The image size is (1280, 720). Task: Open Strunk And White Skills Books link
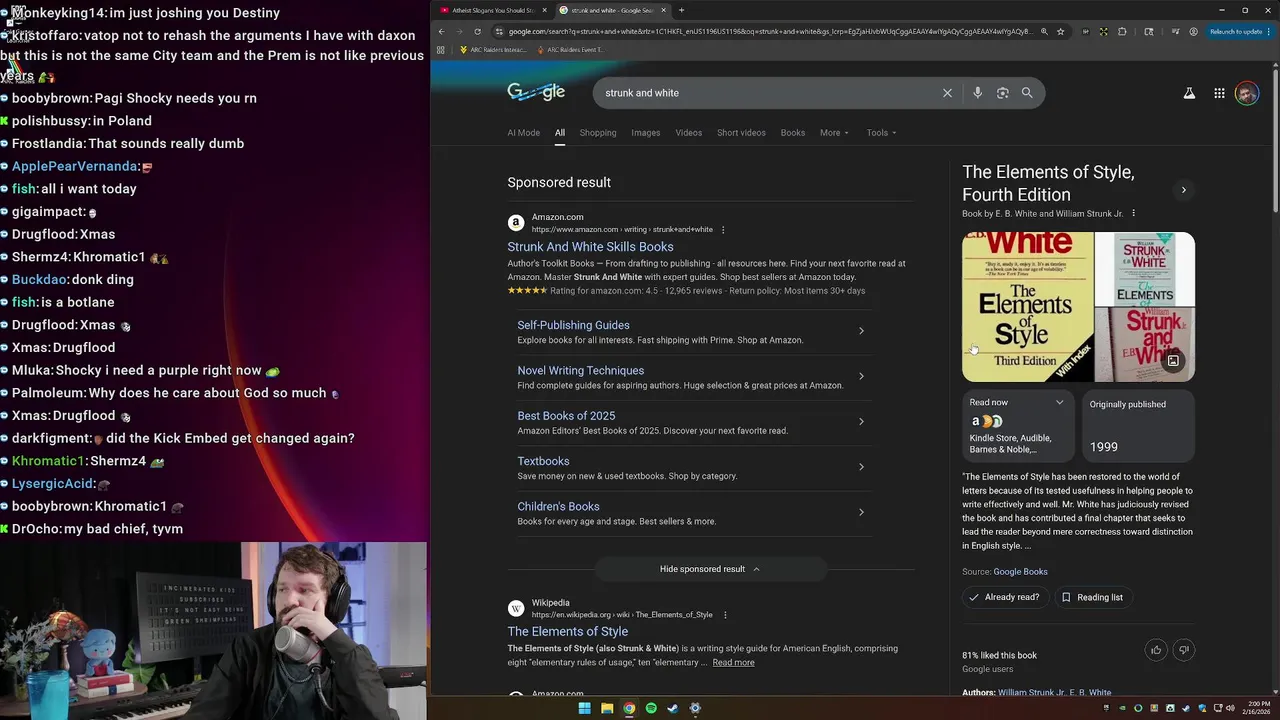click(x=590, y=247)
